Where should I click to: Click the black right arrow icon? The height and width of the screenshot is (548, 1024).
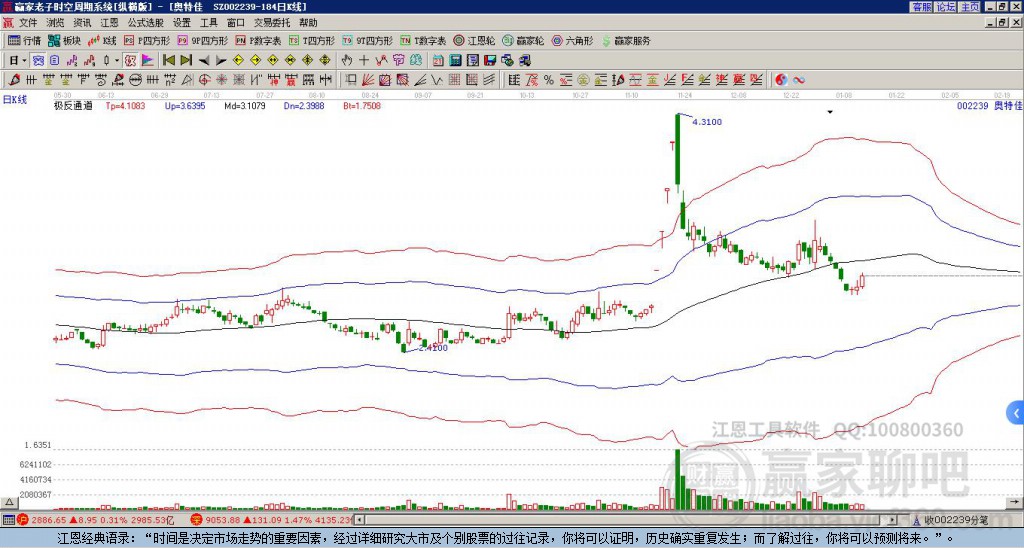click(x=221, y=61)
